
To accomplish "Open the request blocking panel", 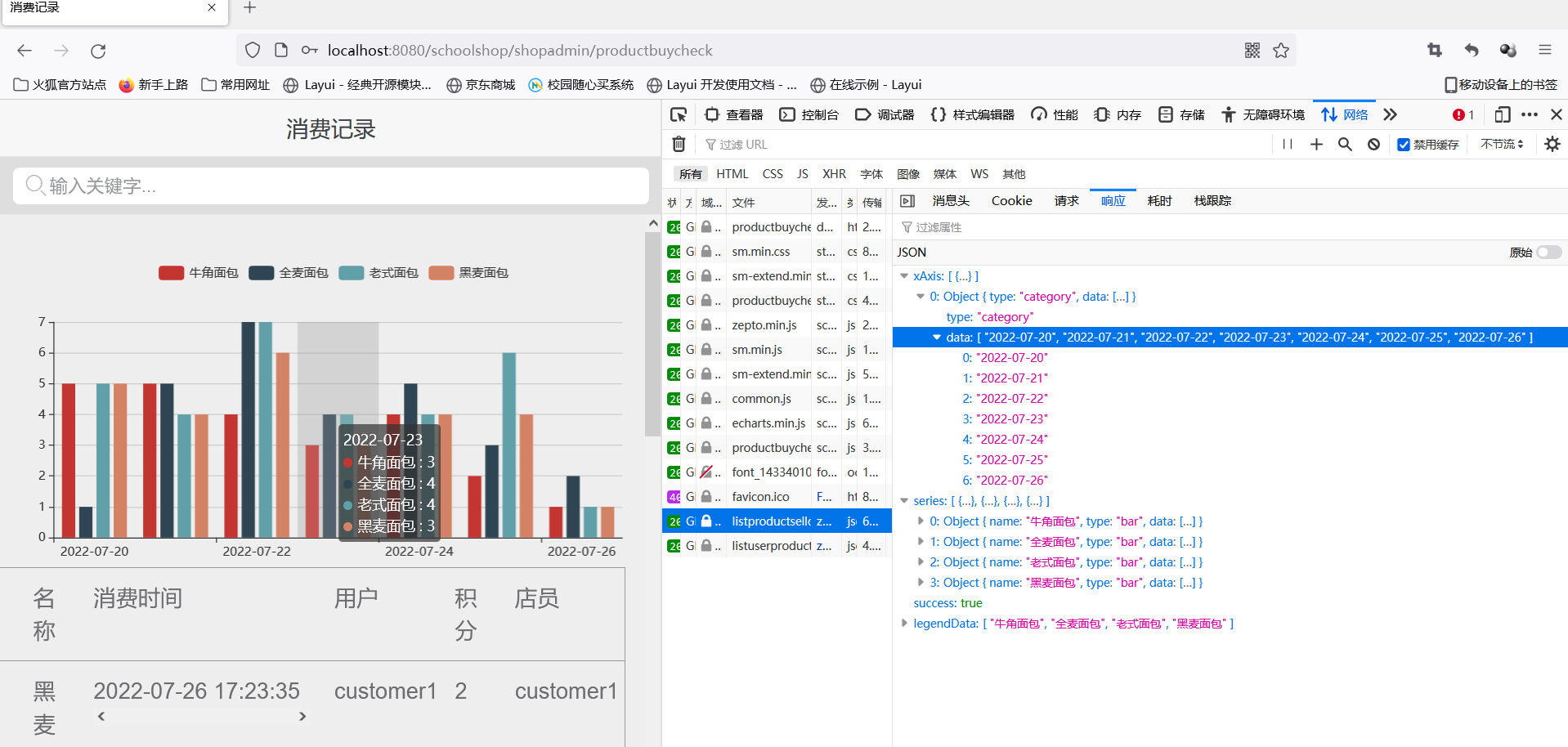I will (x=1373, y=144).
